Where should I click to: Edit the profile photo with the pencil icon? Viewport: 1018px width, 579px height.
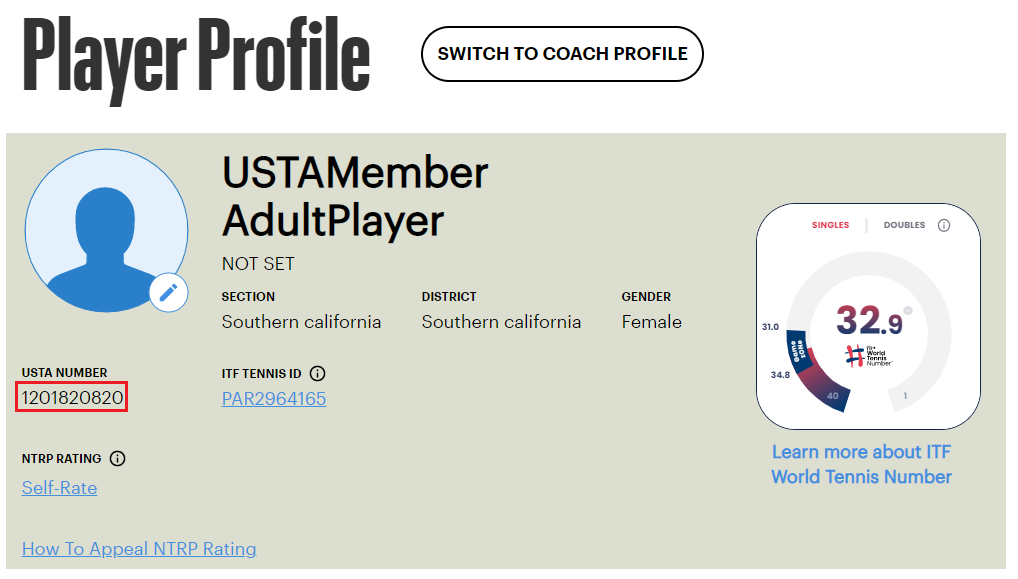[168, 291]
